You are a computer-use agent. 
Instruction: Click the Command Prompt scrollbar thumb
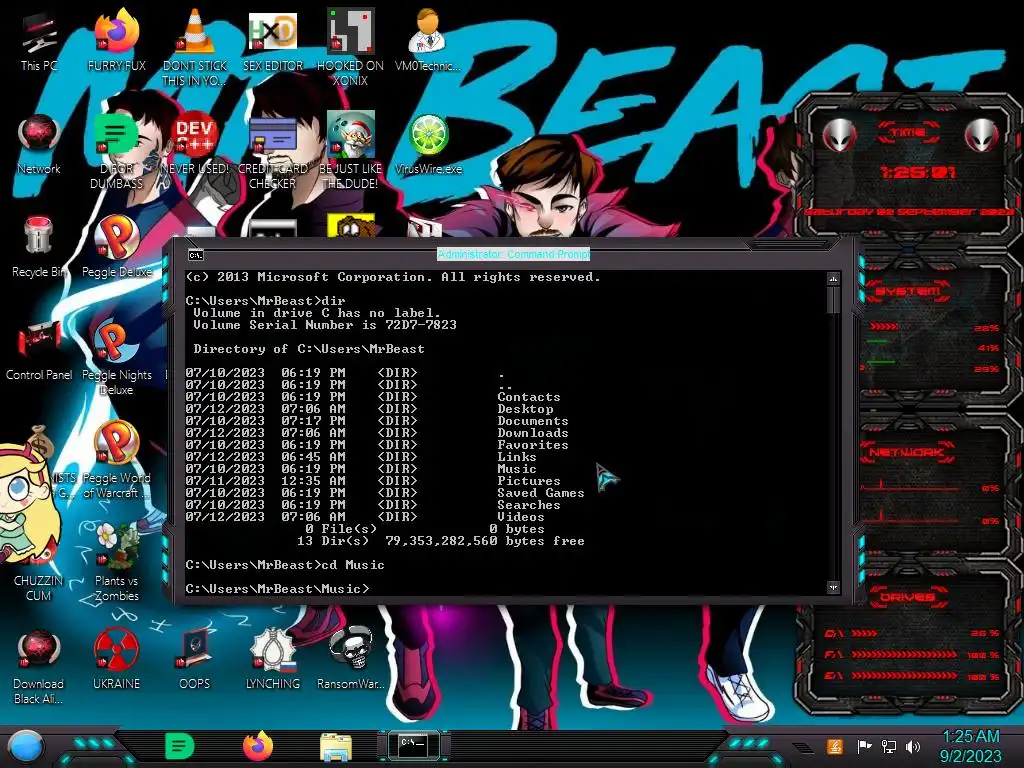point(833,300)
